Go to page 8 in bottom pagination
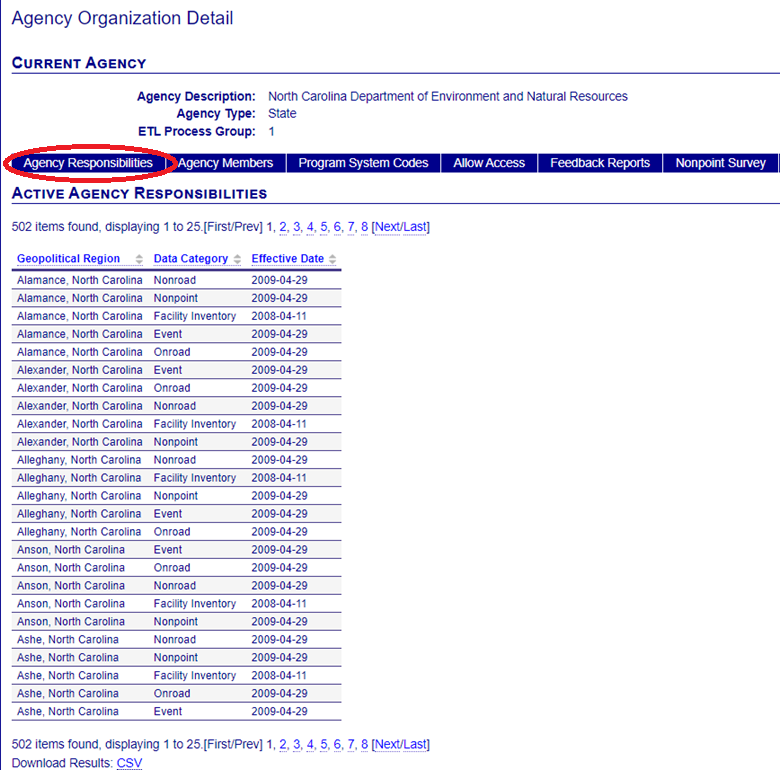The width and height of the screenshot is (780, 770). (364, 744)
